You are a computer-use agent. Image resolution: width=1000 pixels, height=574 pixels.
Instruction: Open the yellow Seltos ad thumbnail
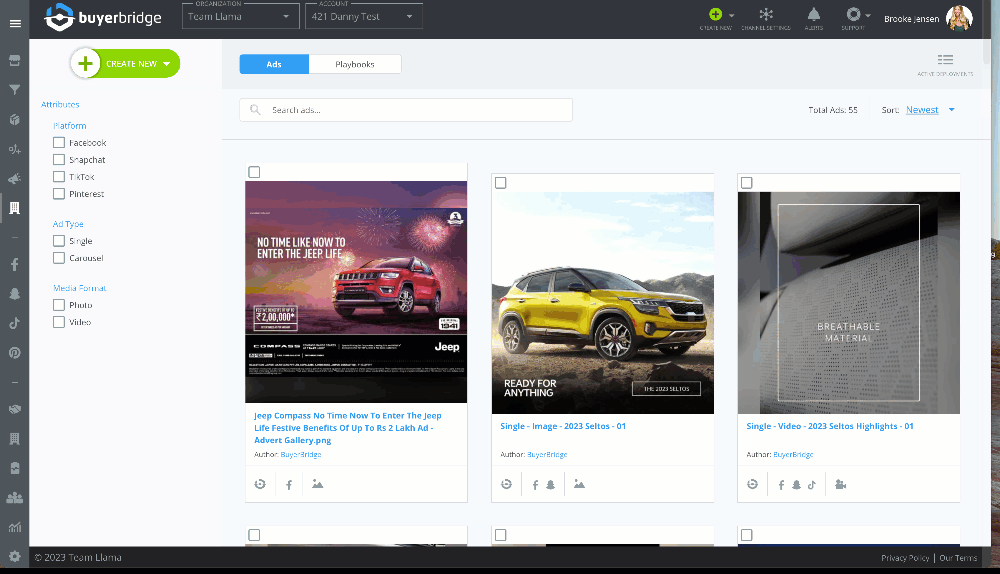[603, 303]
